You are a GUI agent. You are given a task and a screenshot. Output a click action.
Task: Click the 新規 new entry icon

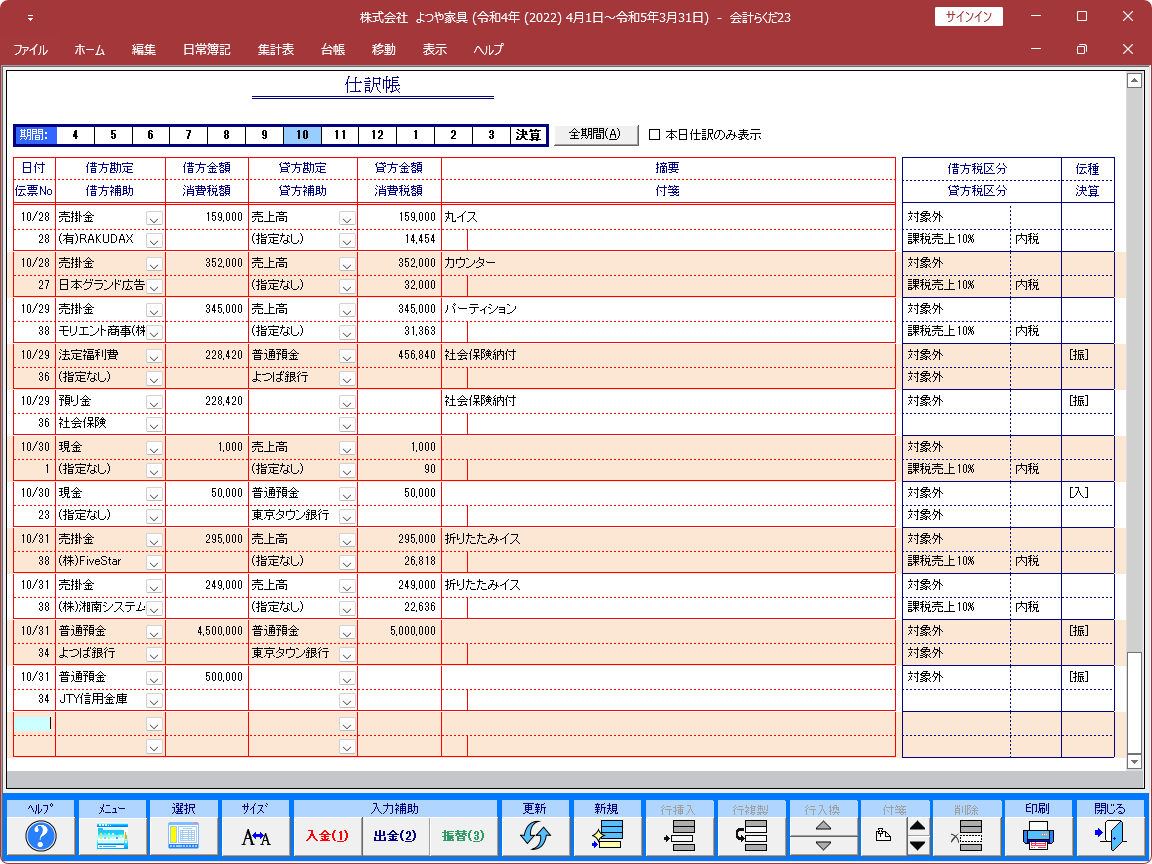coord(607,836)
